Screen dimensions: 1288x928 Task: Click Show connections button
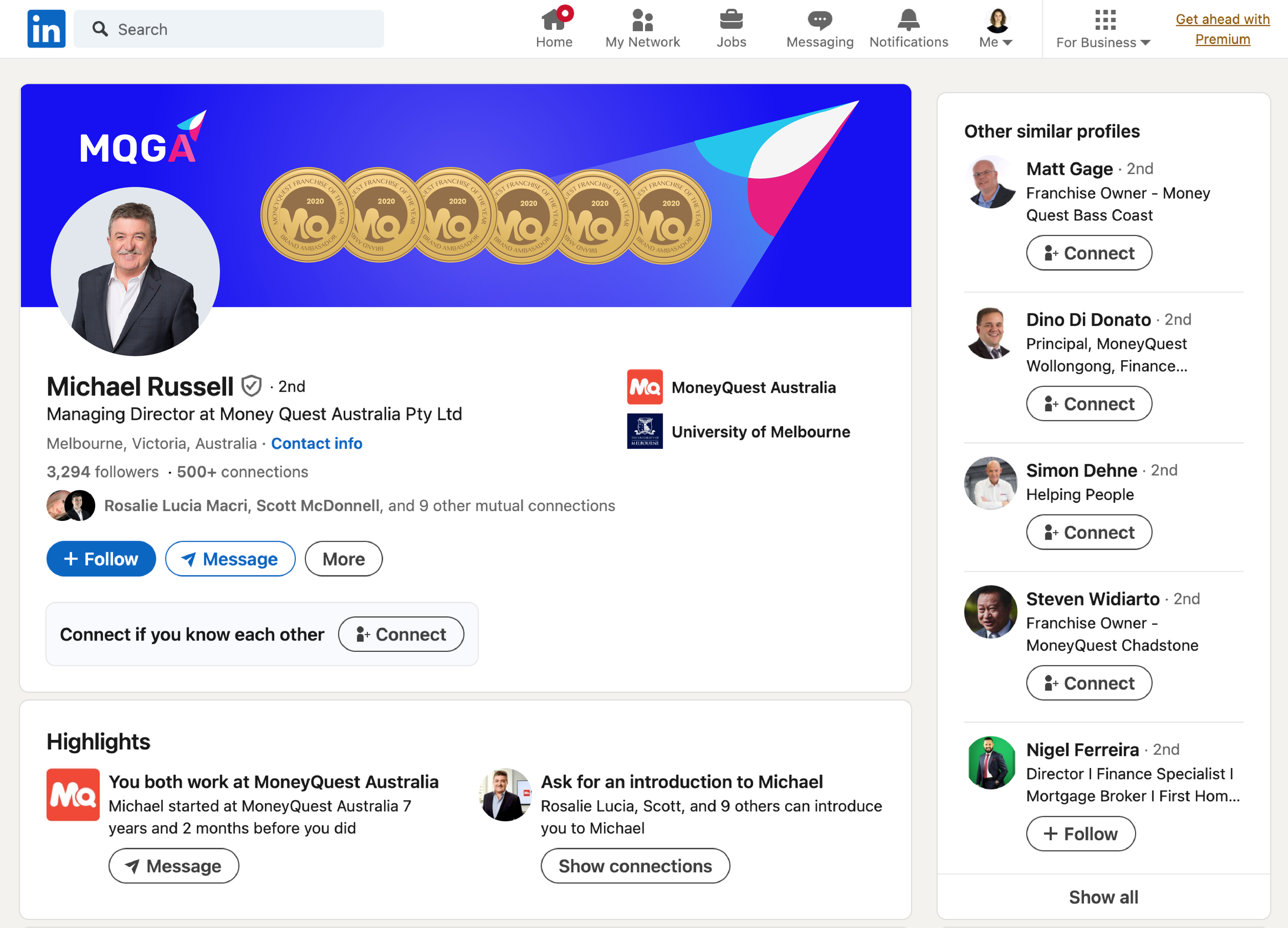pyautogui.click(x=635, y=866)
